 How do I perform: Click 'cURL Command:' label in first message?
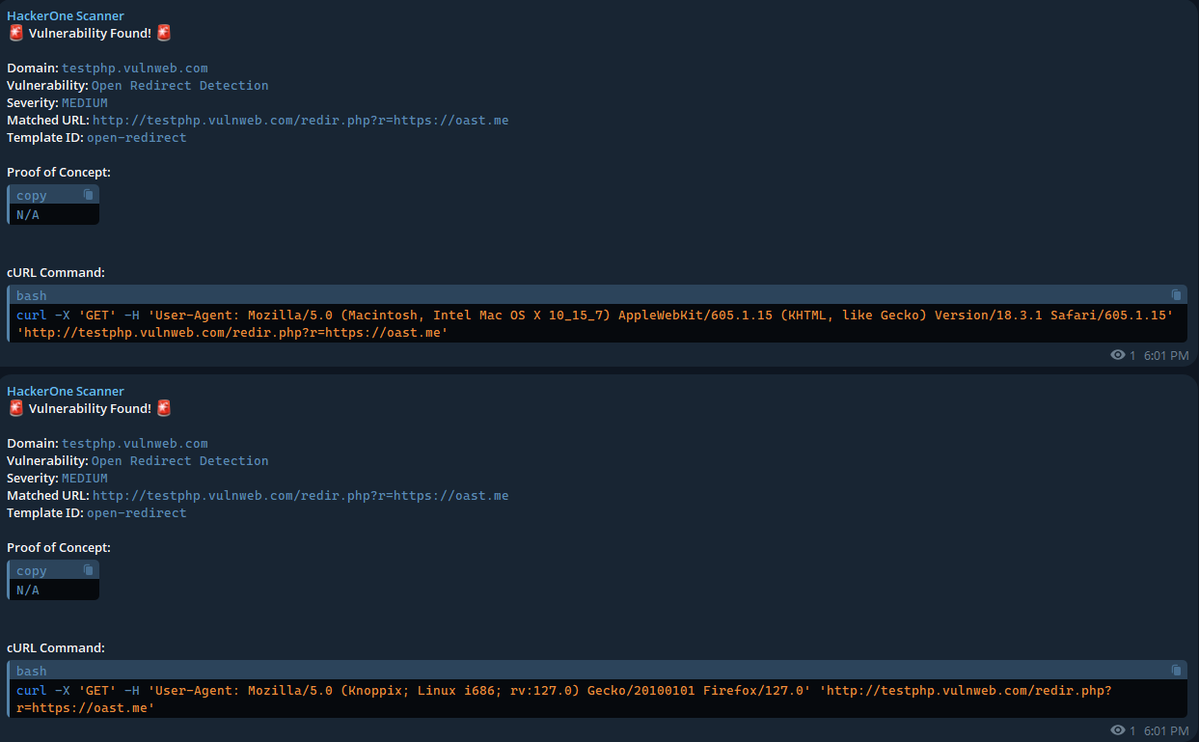pyautogui.click(x=56, y=273)
